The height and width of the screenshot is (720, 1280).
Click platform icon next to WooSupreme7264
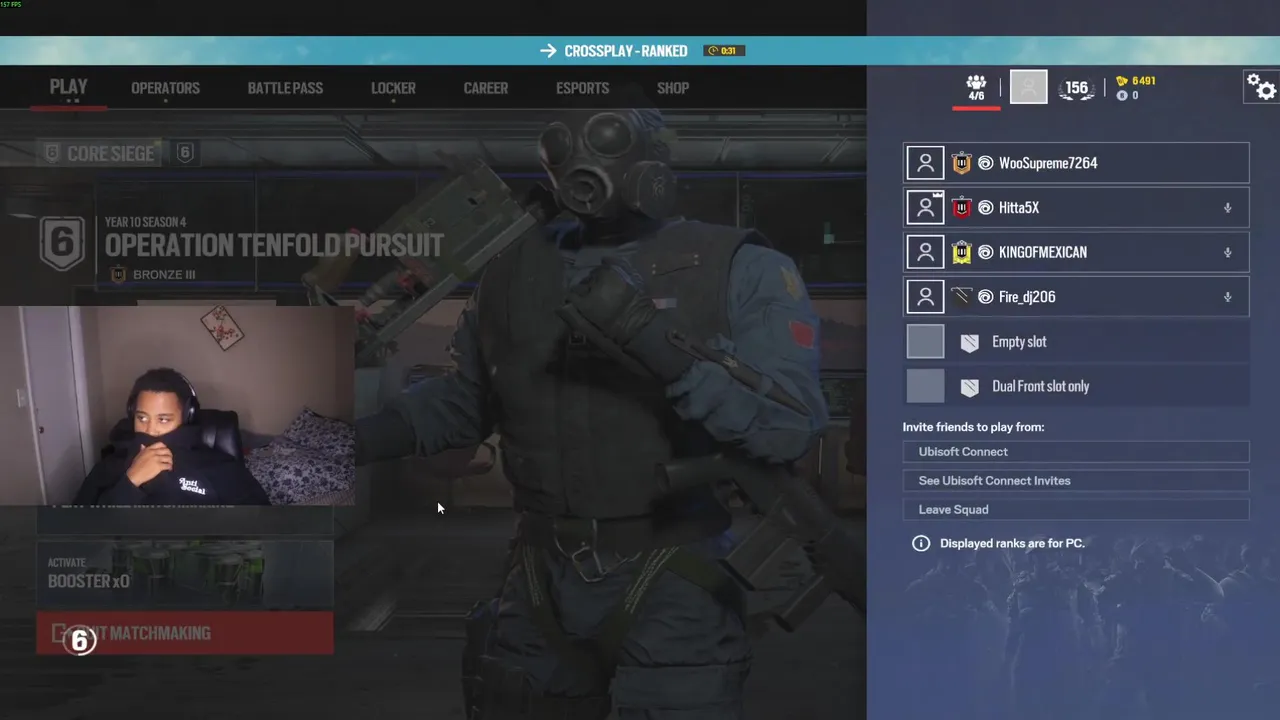point(985,163)
